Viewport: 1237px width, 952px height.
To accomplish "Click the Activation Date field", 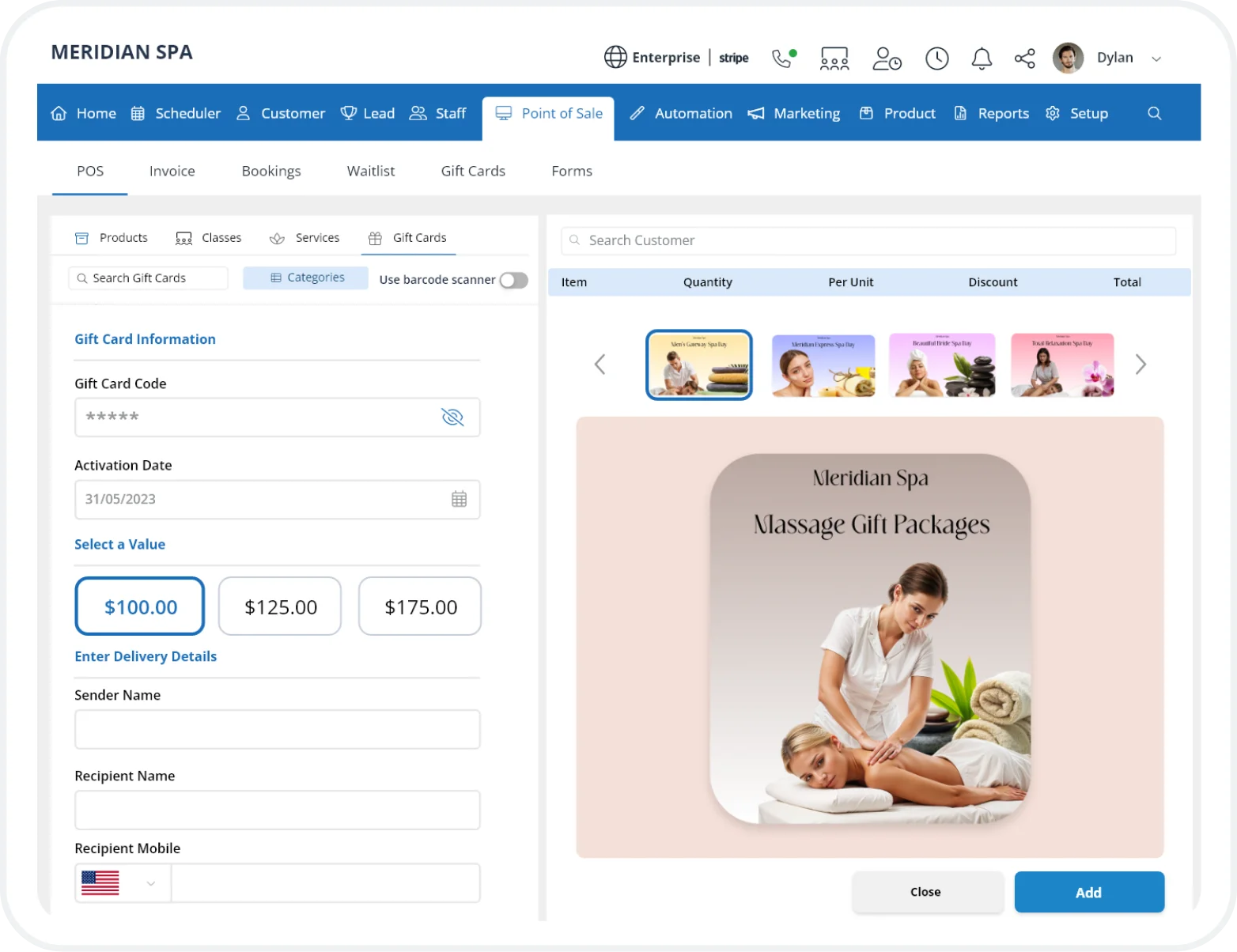I will 278,499.
